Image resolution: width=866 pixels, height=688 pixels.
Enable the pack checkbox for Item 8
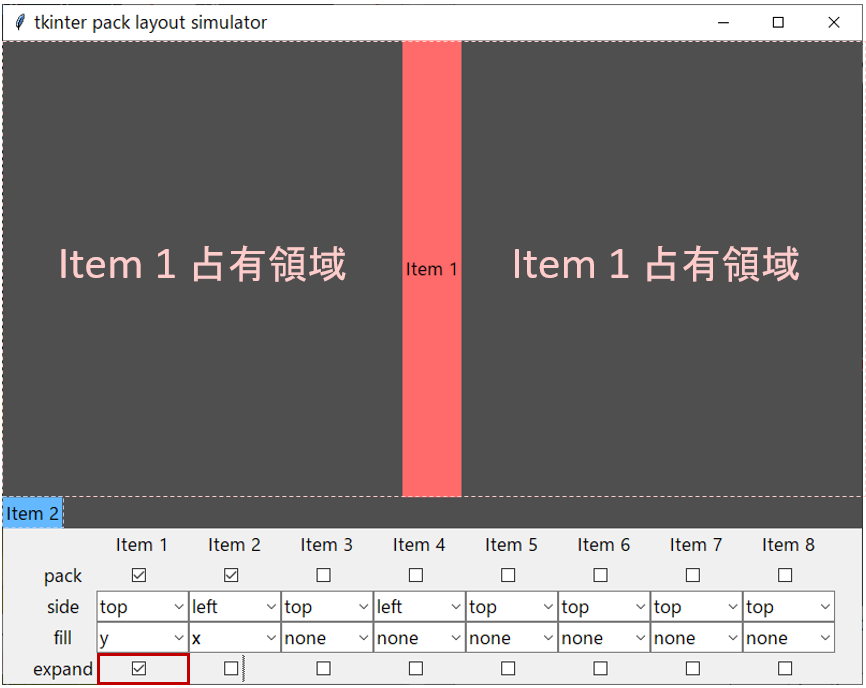785,575
